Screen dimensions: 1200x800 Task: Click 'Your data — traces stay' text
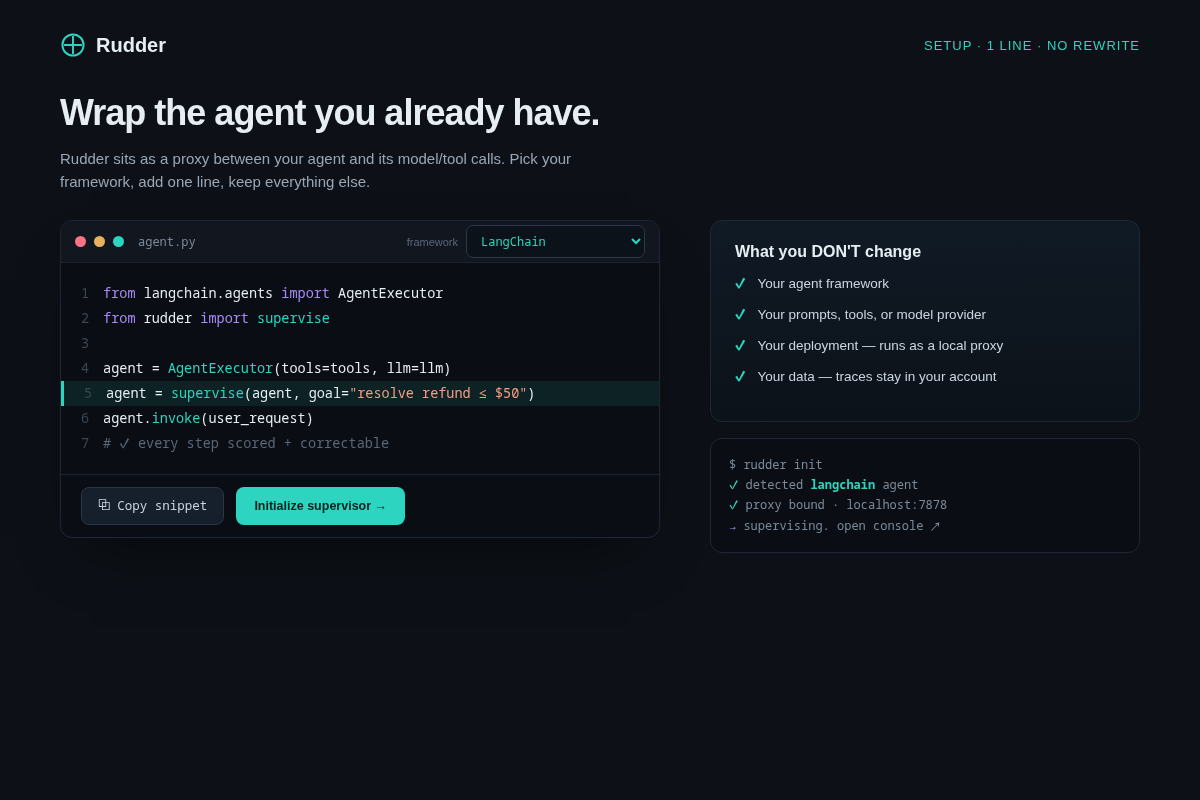click(877, 377)
